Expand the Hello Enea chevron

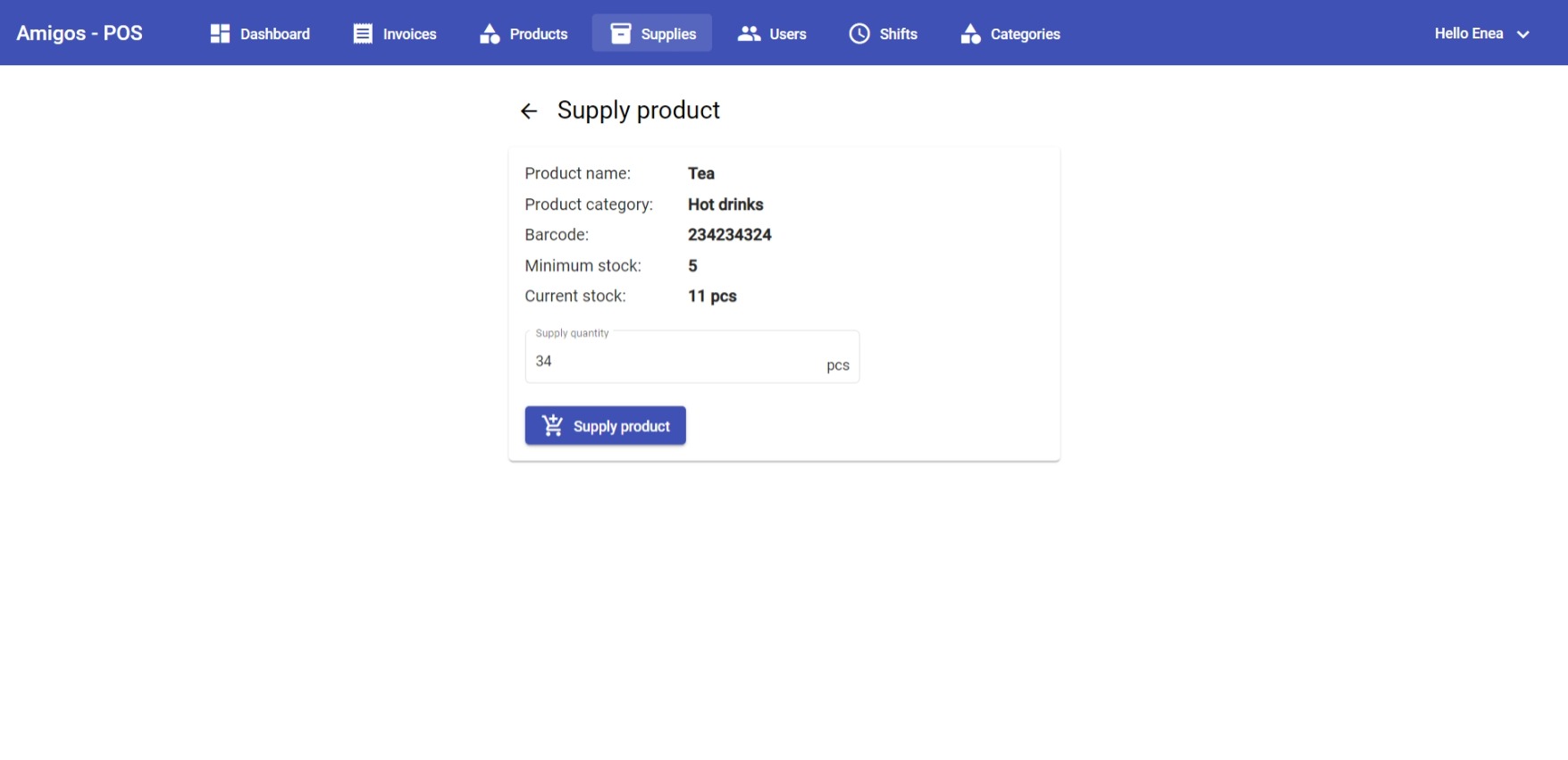[1523, 34]
